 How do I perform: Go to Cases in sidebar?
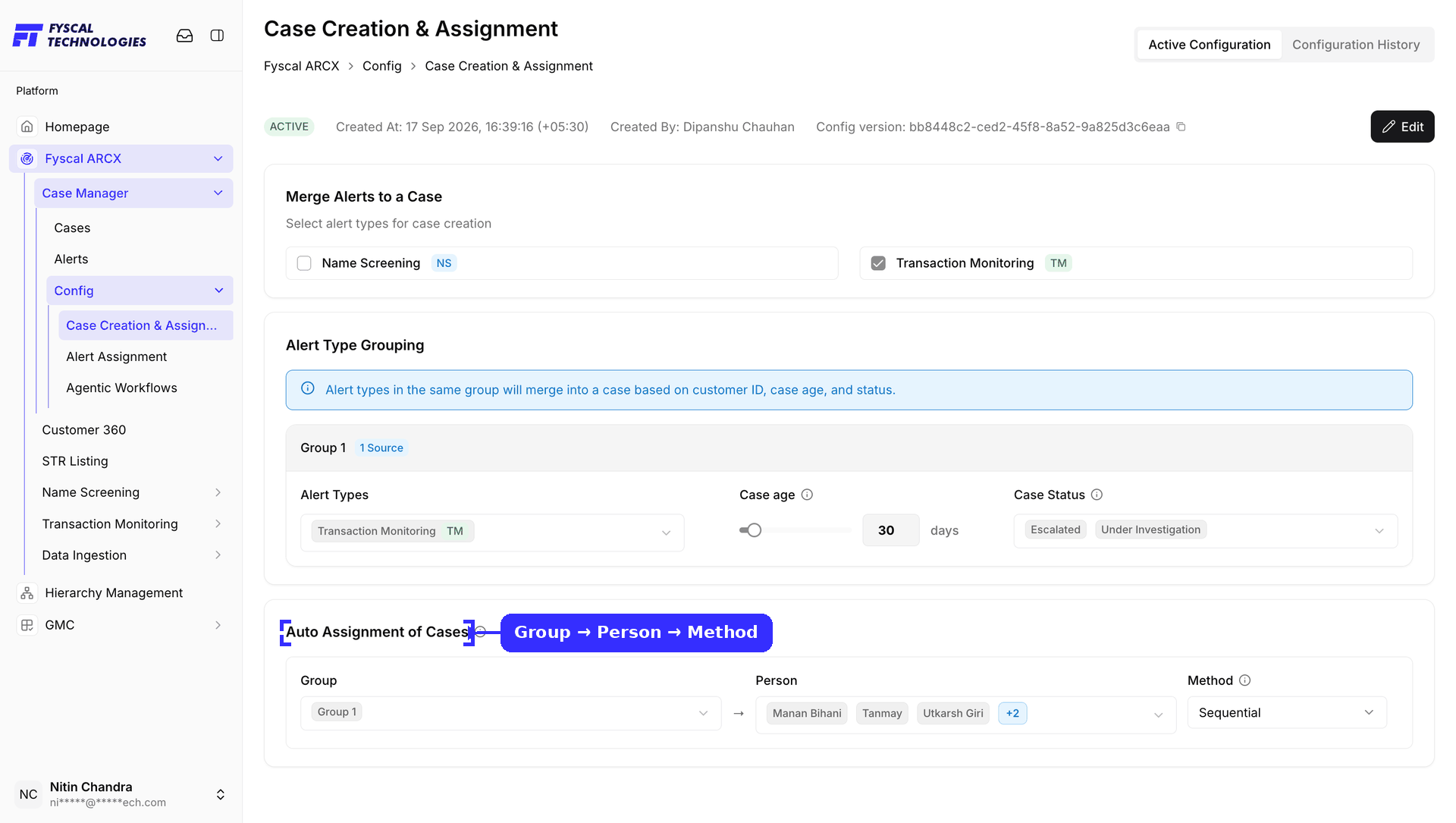(72, 228)
